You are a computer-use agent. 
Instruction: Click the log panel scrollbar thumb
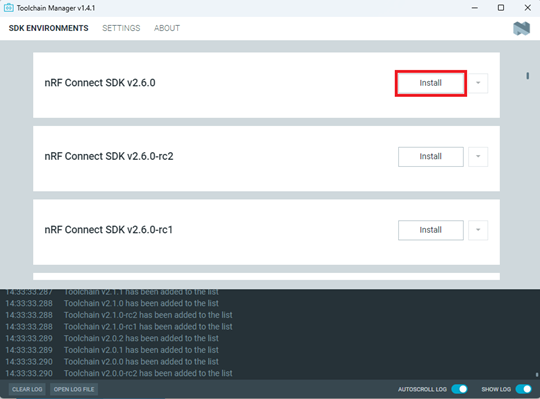[x=537, y=375]
